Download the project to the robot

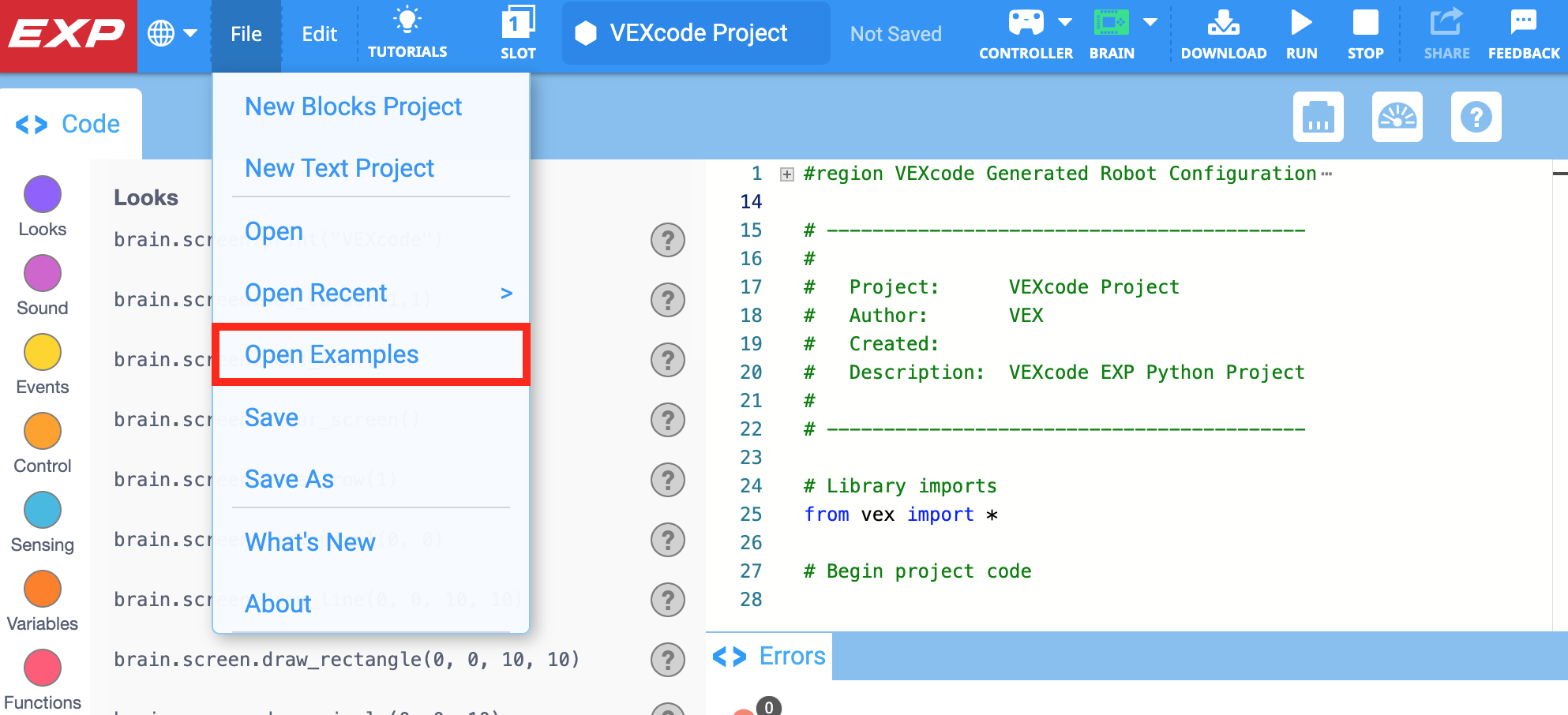pos(1224,32)
